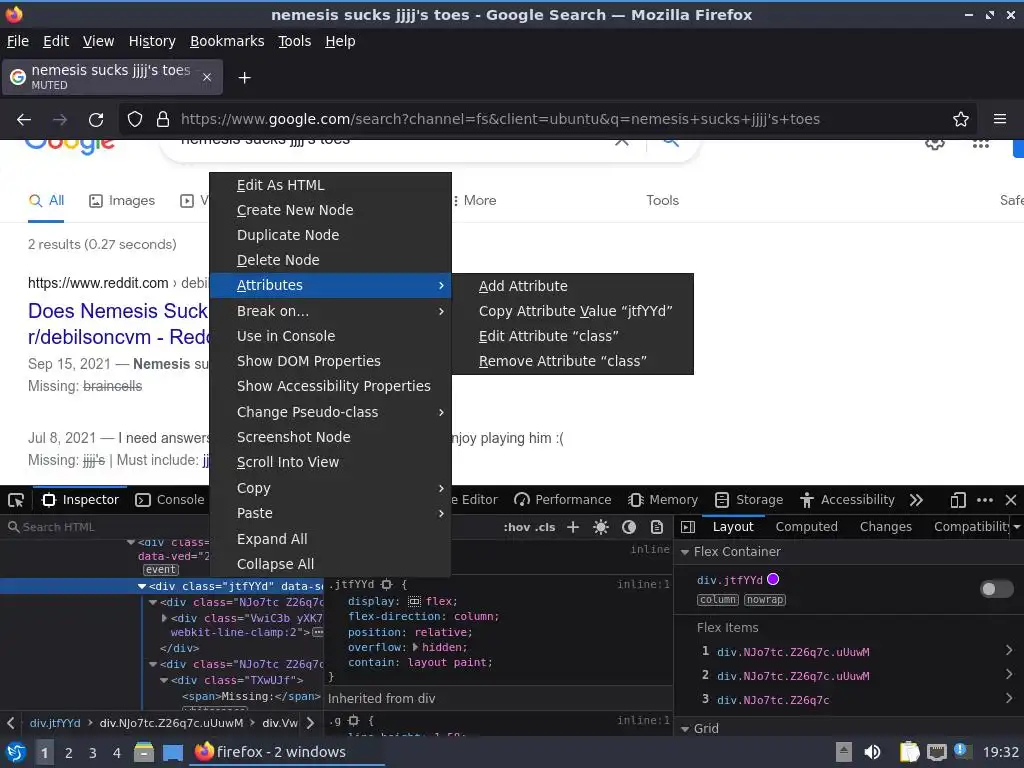Click the taskbar volume icon
The image size is (1024, 768).
872,752
